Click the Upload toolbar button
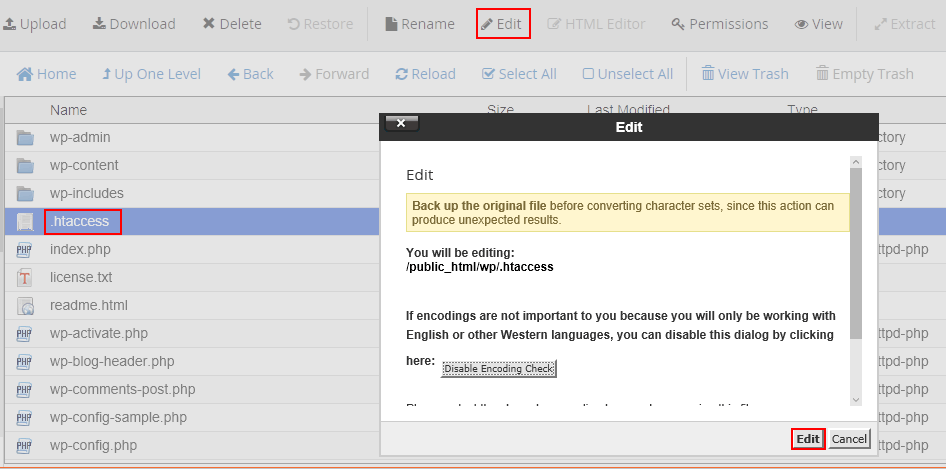This screenshot has height=469, width=946. [34, 24]
